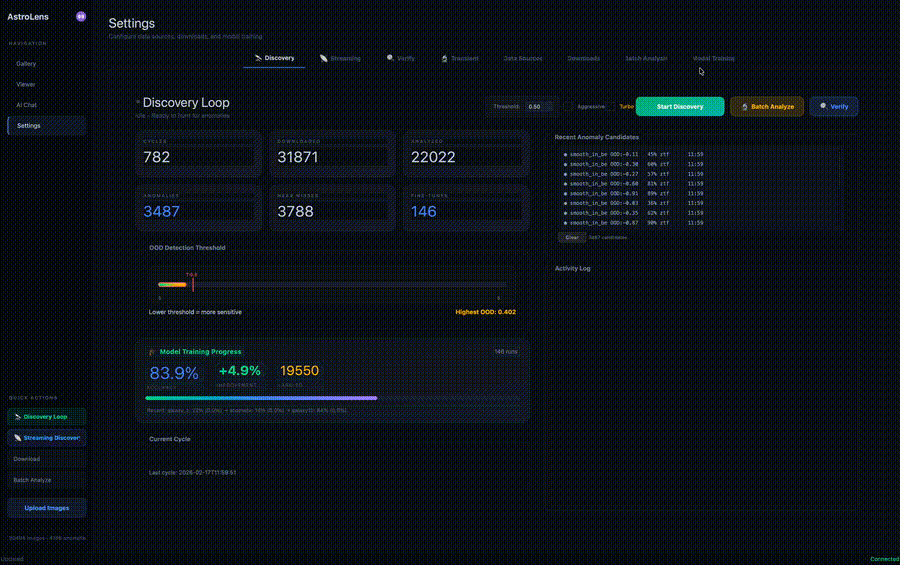Go to the Batch Analysis tab
Image resolution: width=900 pixels, height=565 pixels.
pos(646,58)
